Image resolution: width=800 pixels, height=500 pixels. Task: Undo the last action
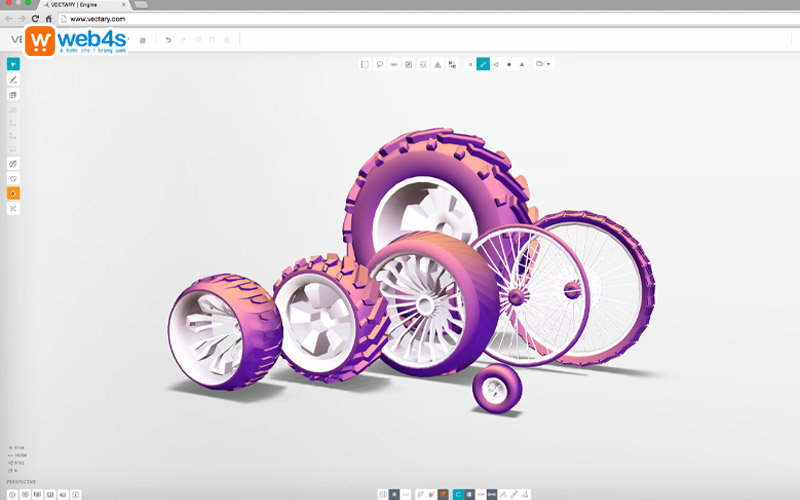click(x=168, y=40)
